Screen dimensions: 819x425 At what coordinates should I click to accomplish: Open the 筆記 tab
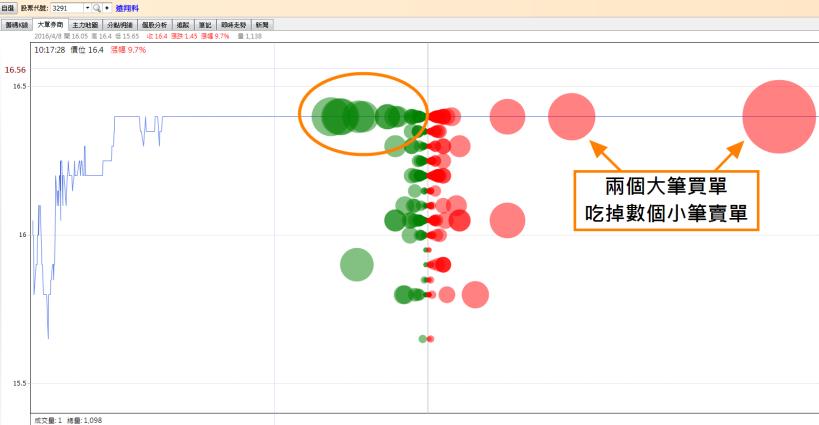(x=205, y=25)
